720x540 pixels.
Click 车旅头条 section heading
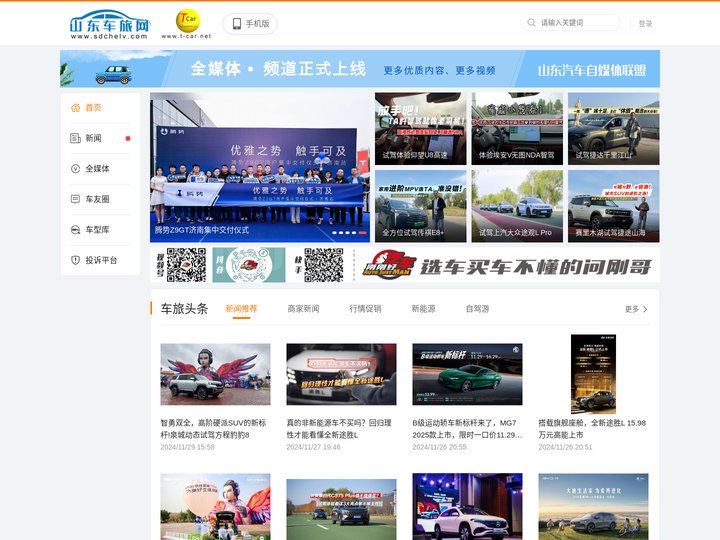click(x=184, y=309)
